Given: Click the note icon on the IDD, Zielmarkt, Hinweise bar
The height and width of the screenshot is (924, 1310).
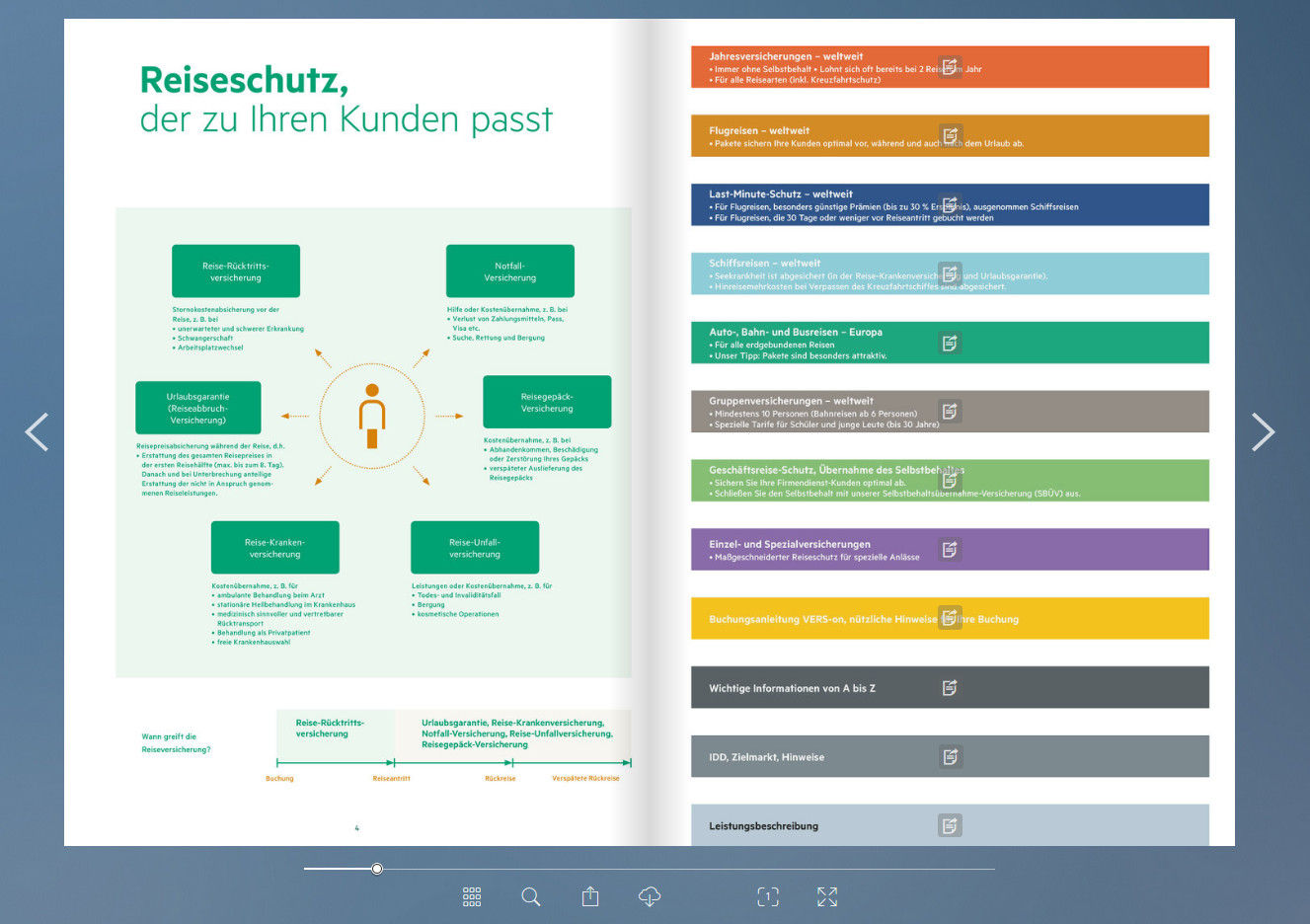Looking at the screenshot, I should [x=949, y=756].
